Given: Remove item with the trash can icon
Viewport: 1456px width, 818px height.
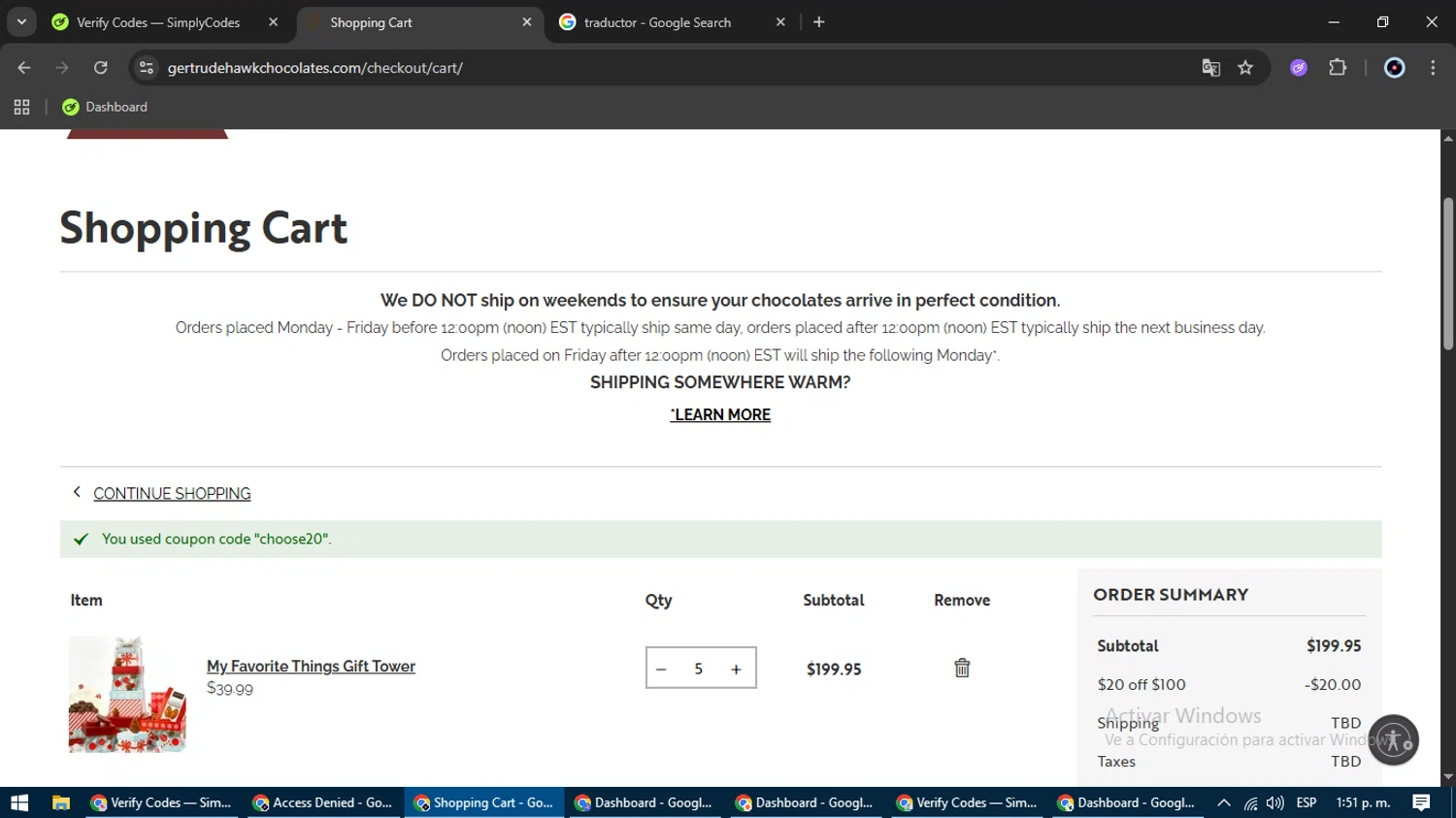Looking at the screenshot, I should [962, 668].
